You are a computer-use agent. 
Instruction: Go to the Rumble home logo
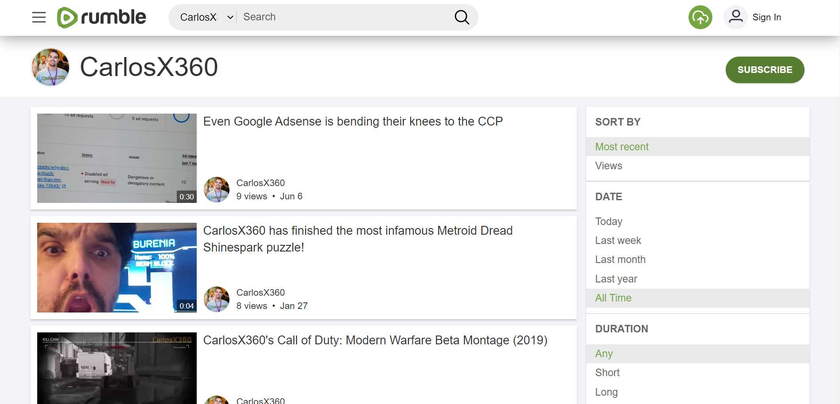101,17
